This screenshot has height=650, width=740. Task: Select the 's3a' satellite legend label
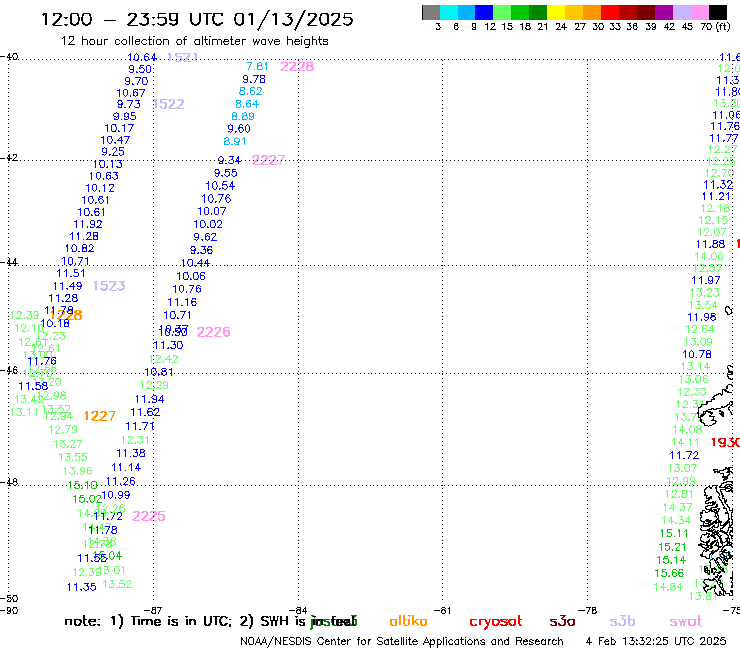562,621
